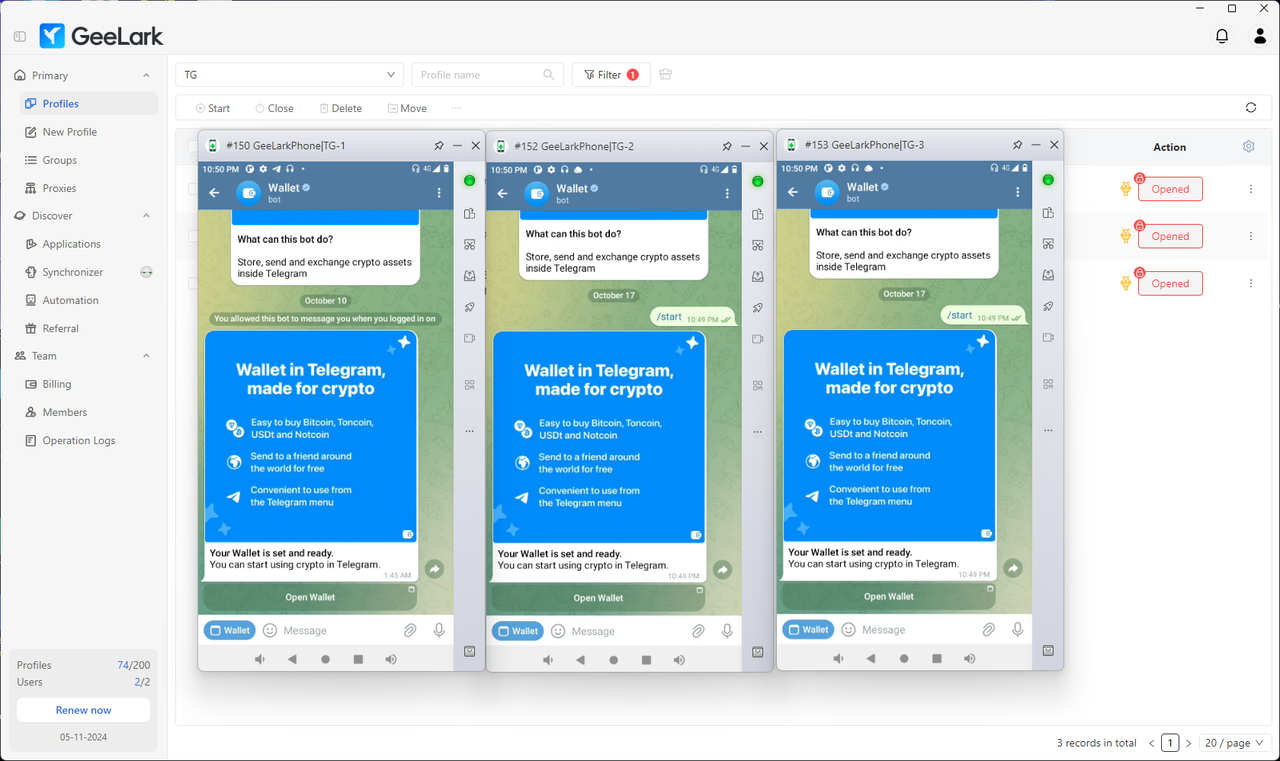Tap the blue Wallet menu button in TG-3
This screenshot has width=1280, height=761.
tap(807, 630)
